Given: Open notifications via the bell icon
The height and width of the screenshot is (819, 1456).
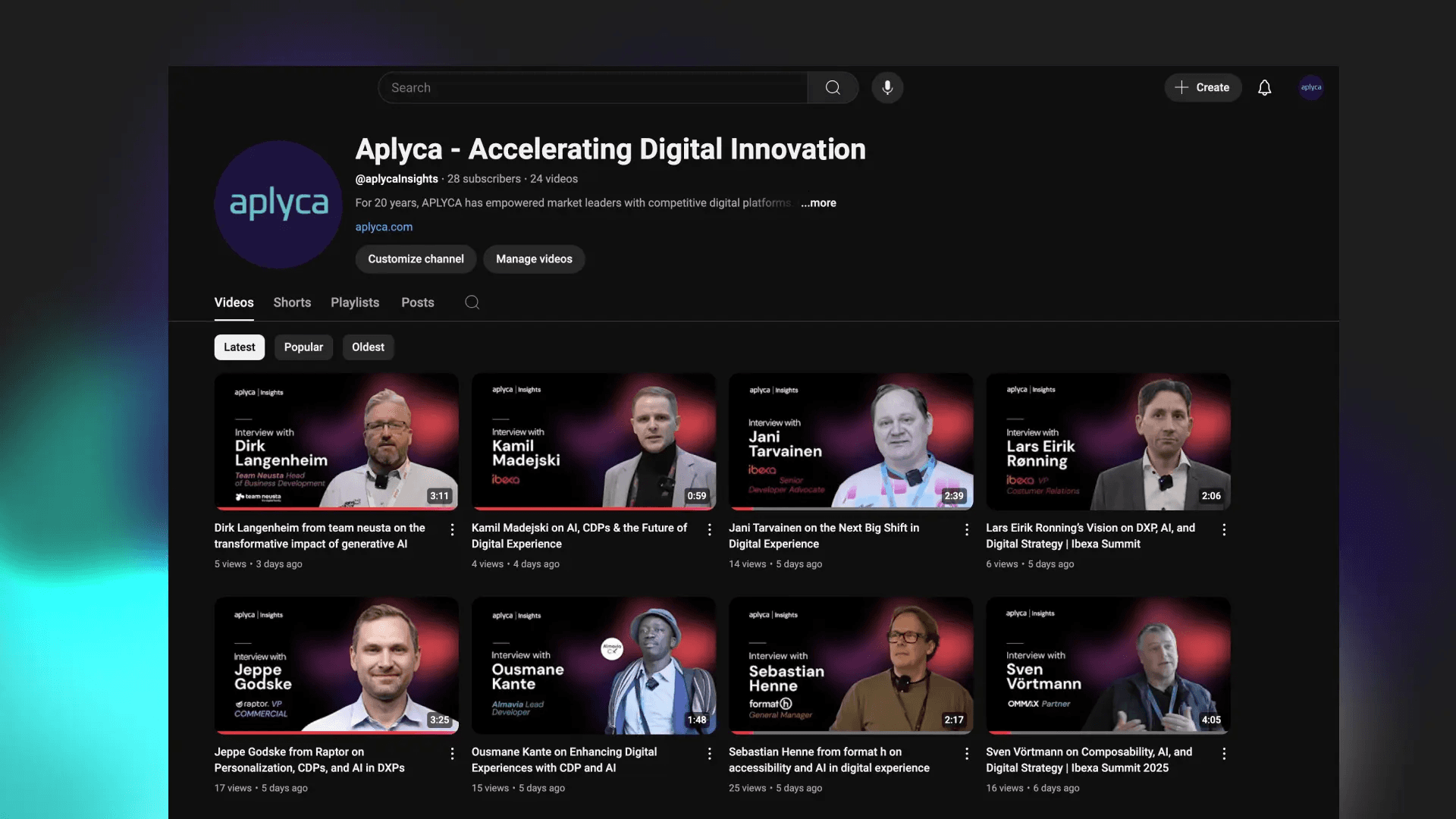Looking at the screenshot, I should coord(1264,87).
